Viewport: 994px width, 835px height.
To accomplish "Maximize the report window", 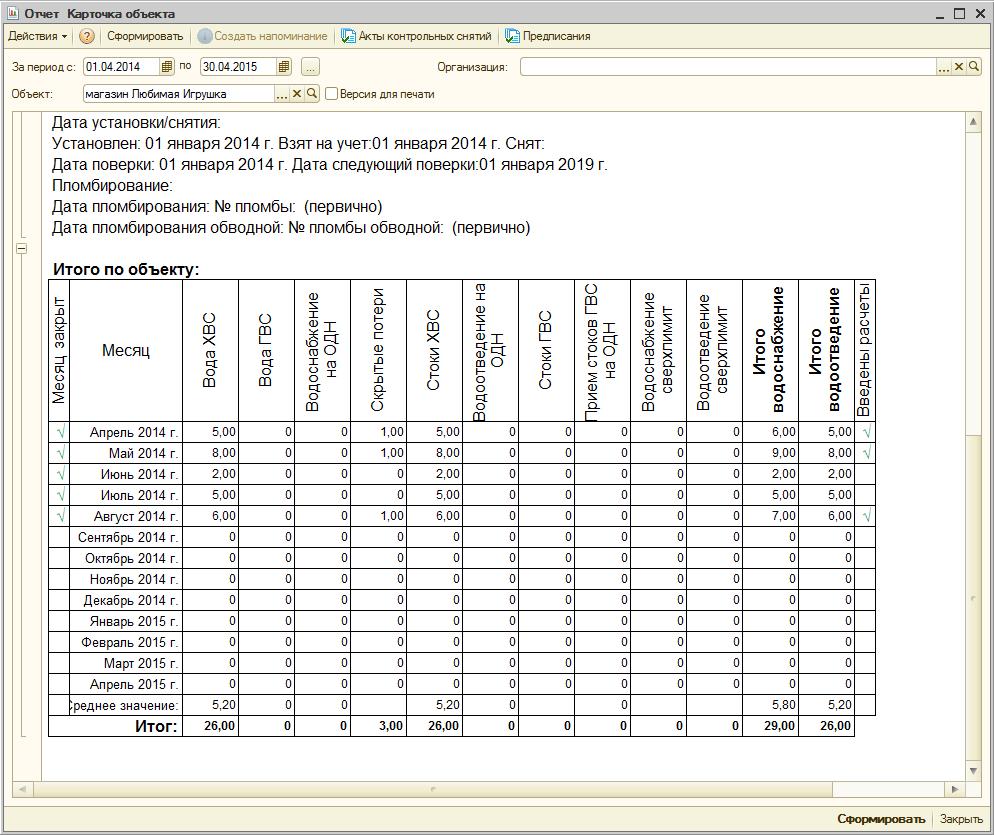I will (x=960, y=13).
